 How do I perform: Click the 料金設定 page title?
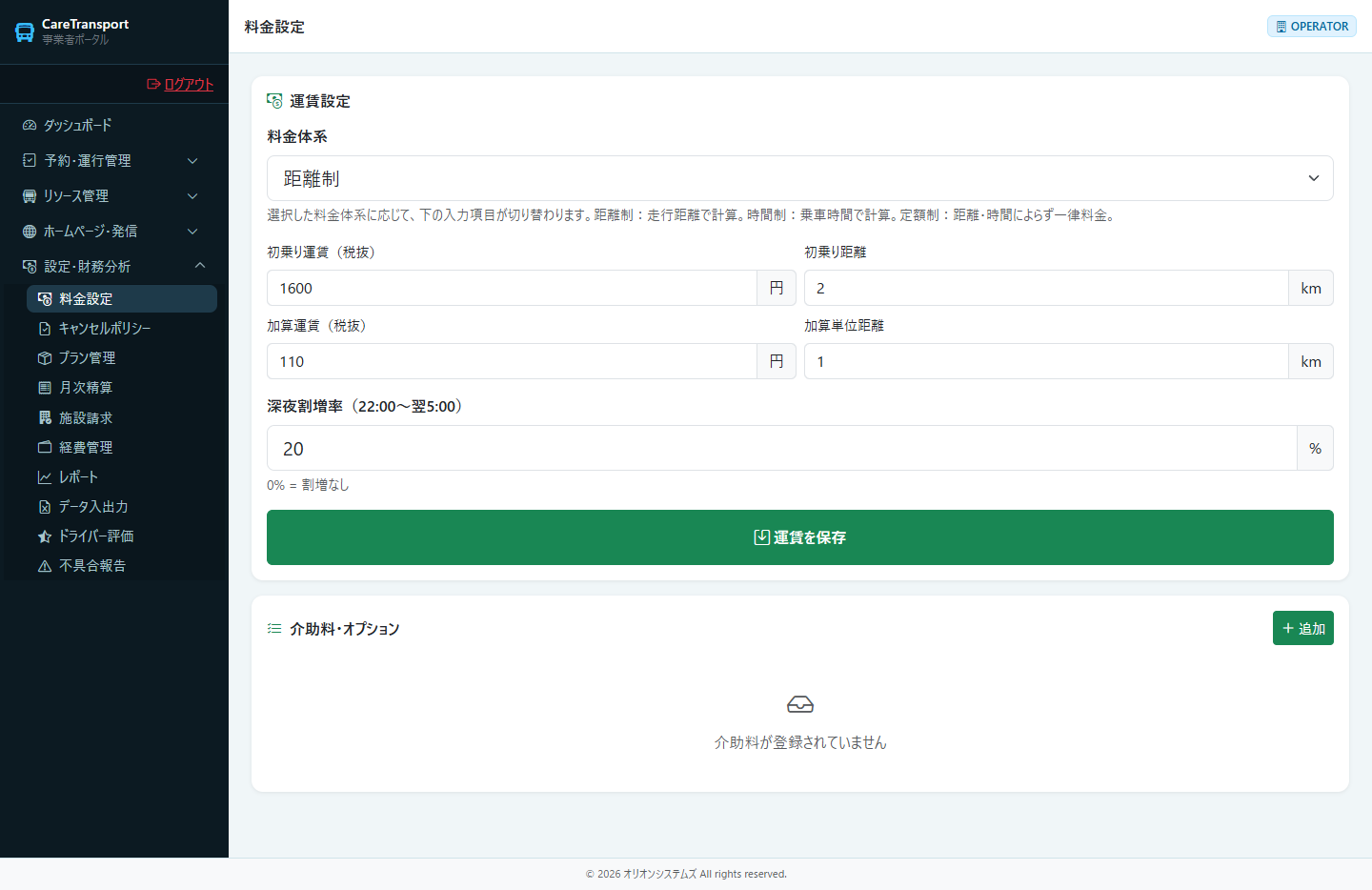tap(274, 27)
